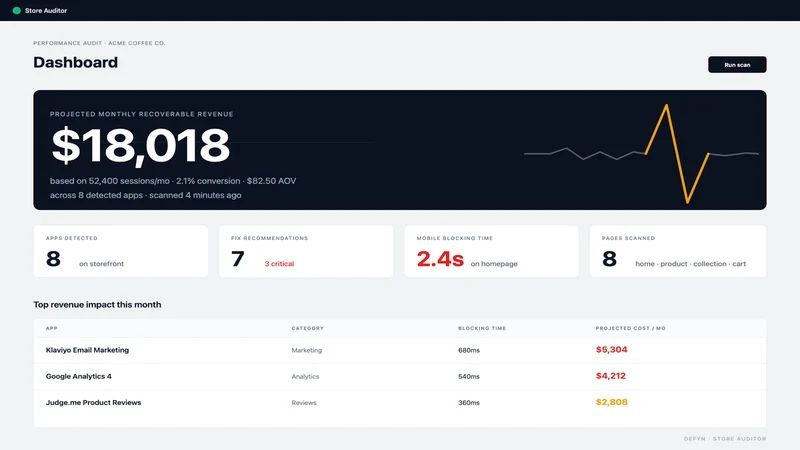Screen dimensions: 800x450
Task: Click the Projected Monthly Recoverable Revenue label
Action: pos(141,114)
